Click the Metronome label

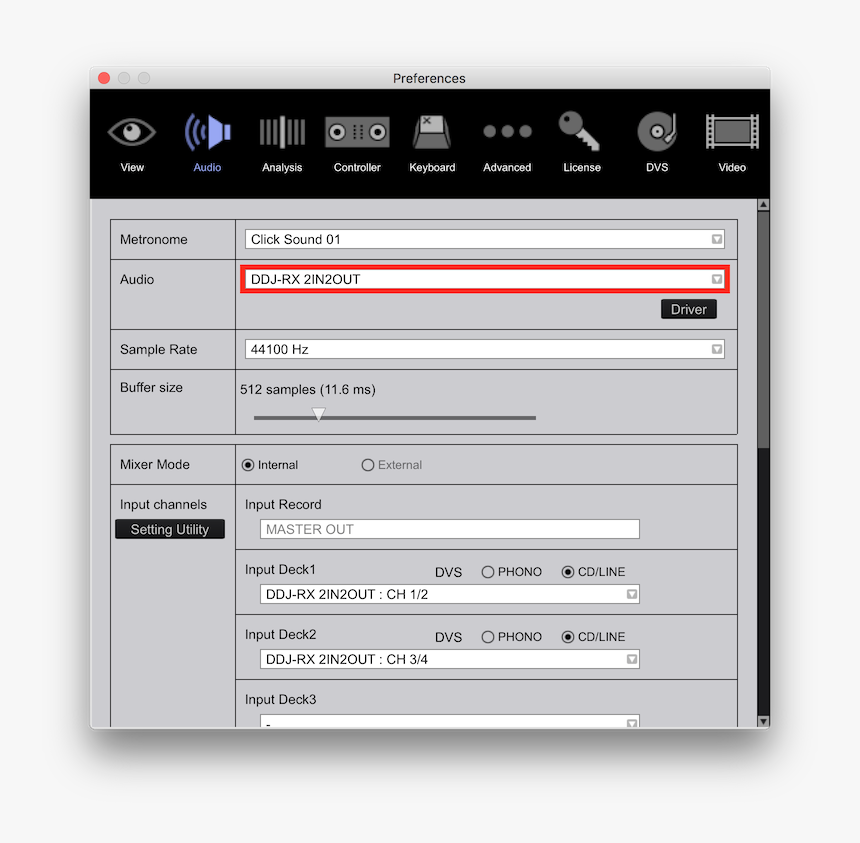point(154,239)
